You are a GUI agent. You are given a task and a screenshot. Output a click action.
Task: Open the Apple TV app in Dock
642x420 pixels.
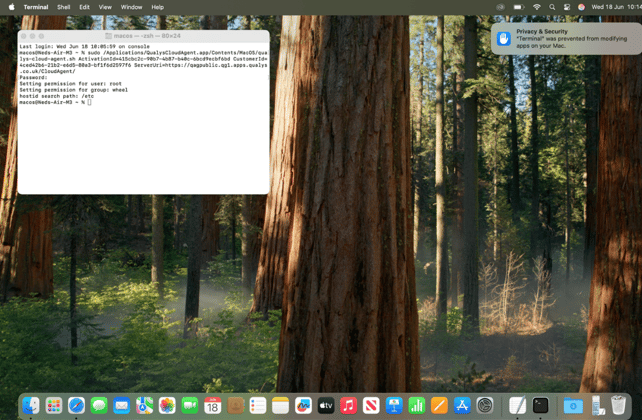pos(326,406)
